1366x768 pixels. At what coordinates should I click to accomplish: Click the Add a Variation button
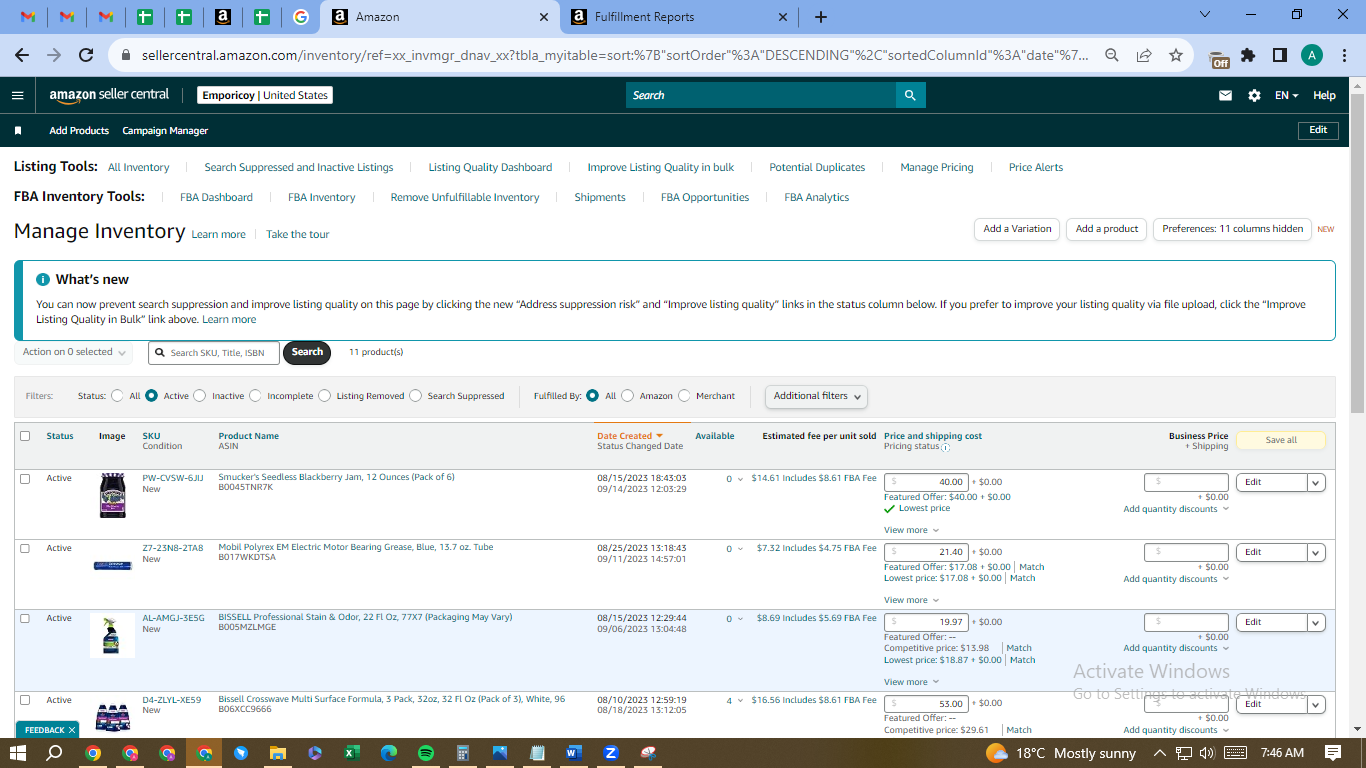click(1017, 229)
